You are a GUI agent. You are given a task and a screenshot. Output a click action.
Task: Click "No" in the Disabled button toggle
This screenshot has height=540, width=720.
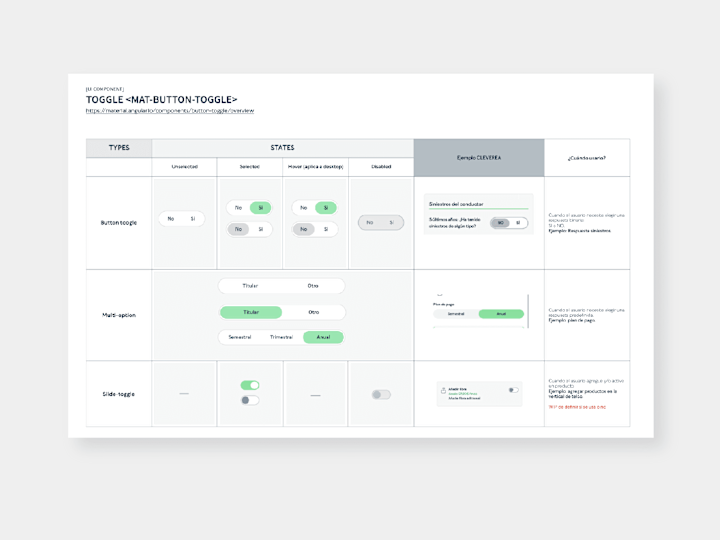pos(370,222)
